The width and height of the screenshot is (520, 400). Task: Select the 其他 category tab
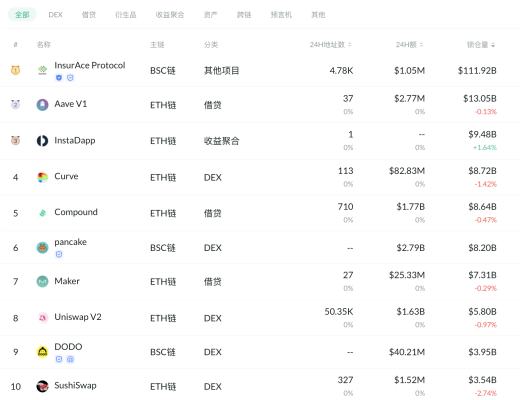click(x=318, y=15)
